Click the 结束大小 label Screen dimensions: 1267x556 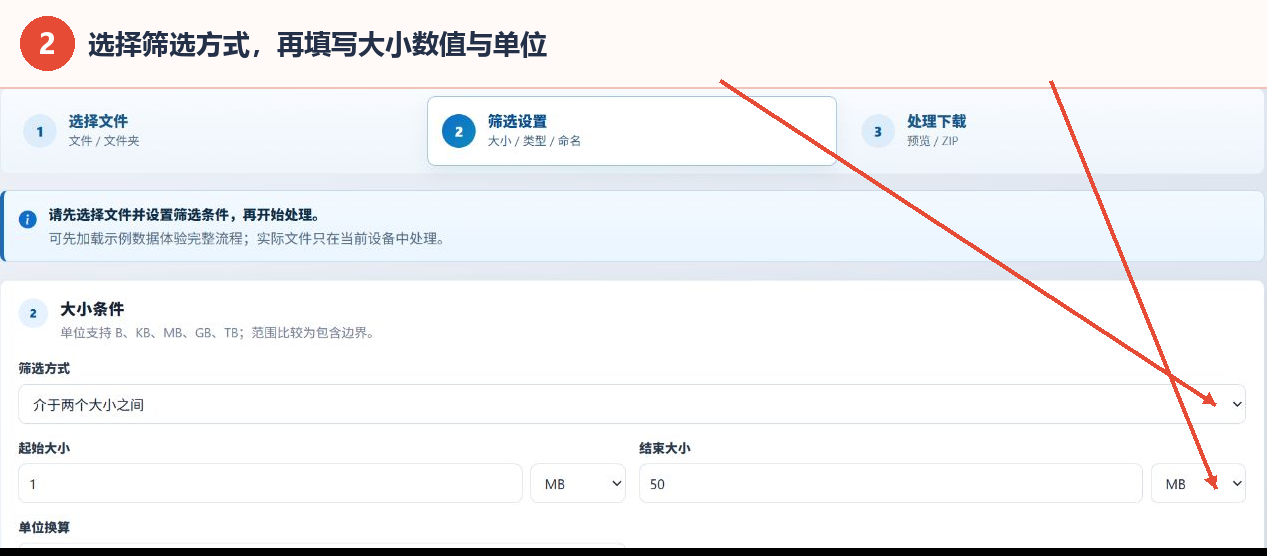pyautogui.click(x=665, y=448)
